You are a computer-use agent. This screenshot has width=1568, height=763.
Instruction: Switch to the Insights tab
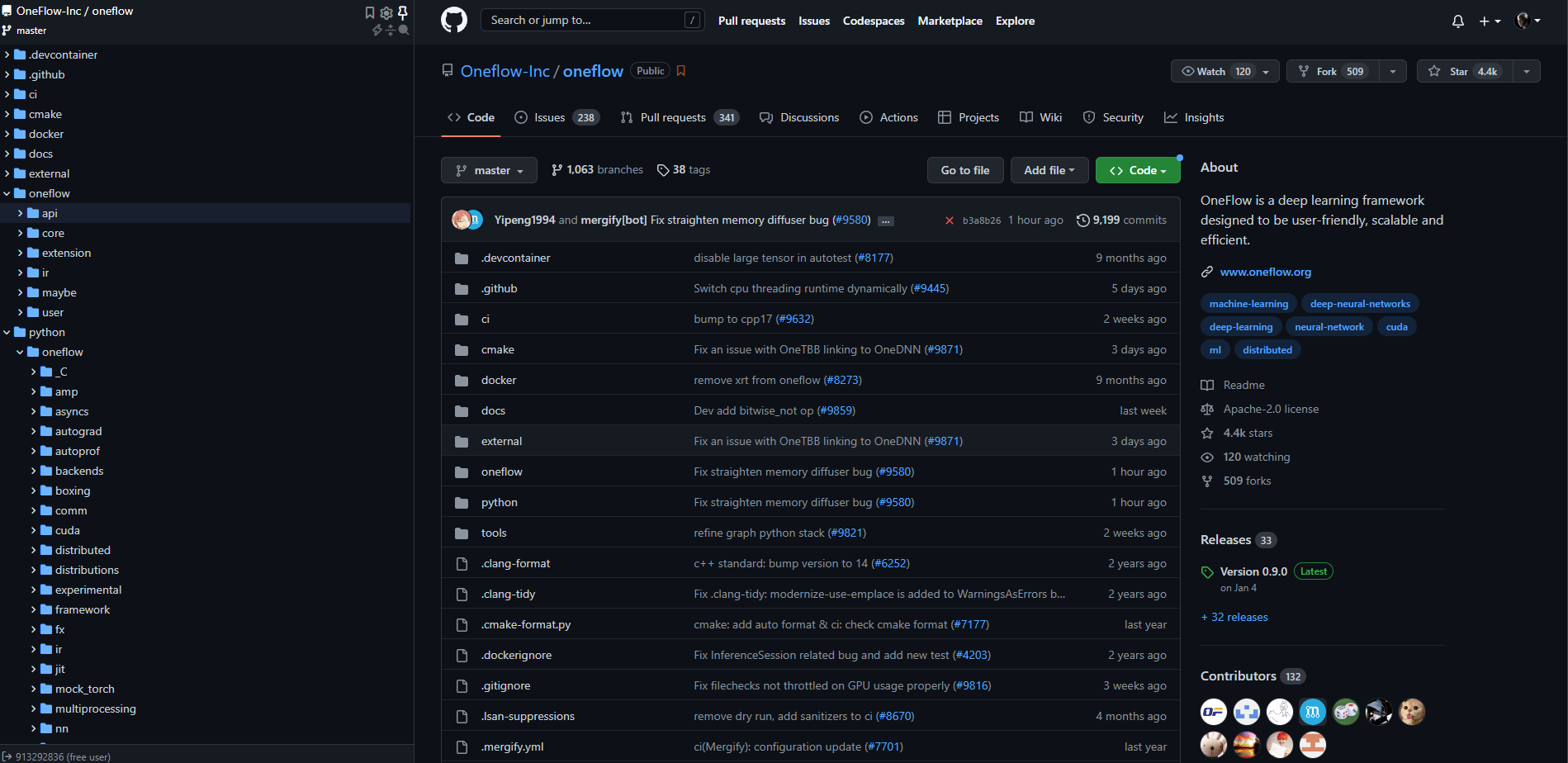(x=1194, y=117)
